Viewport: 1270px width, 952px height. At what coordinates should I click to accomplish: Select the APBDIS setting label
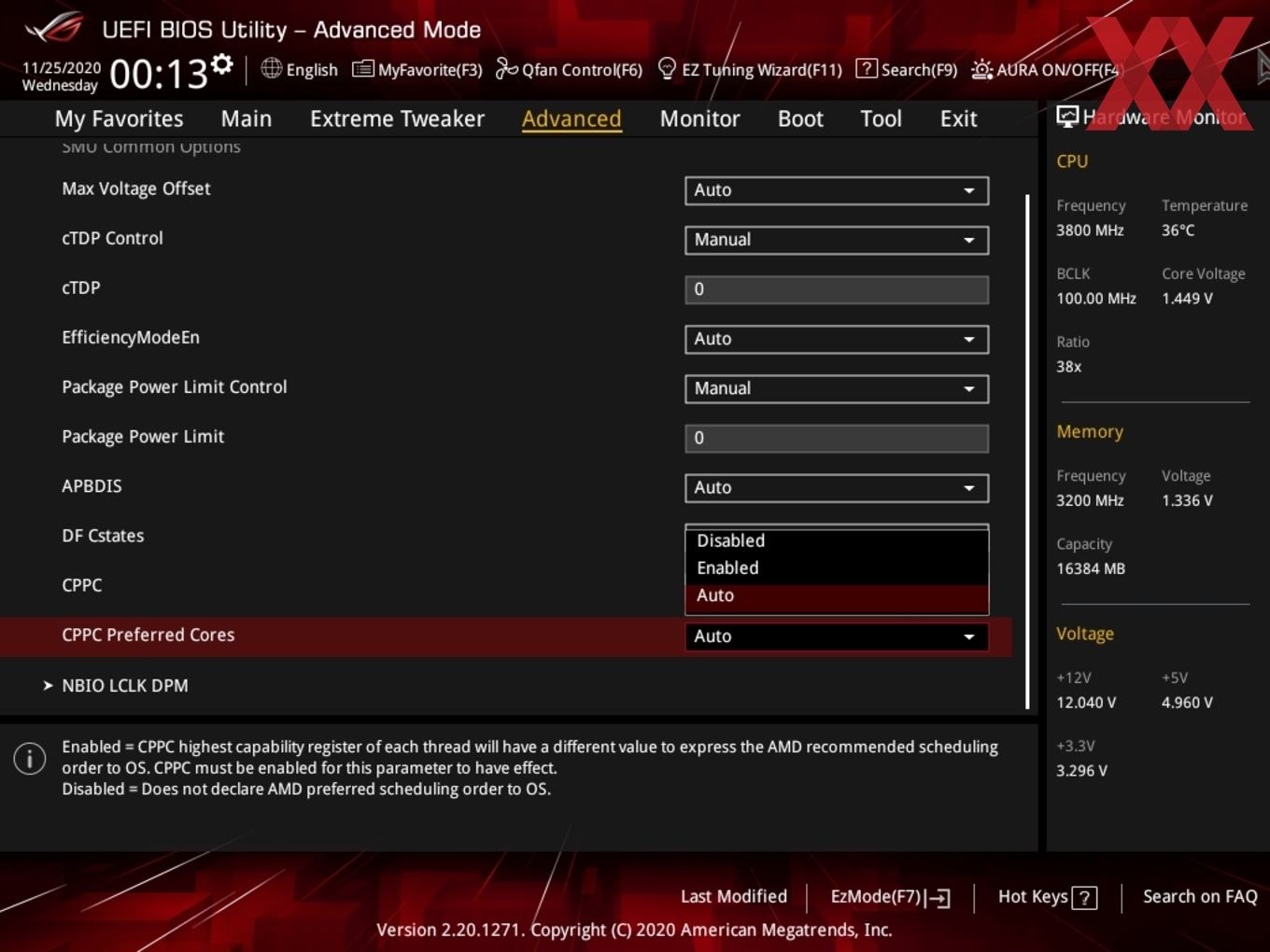point(92,486)
